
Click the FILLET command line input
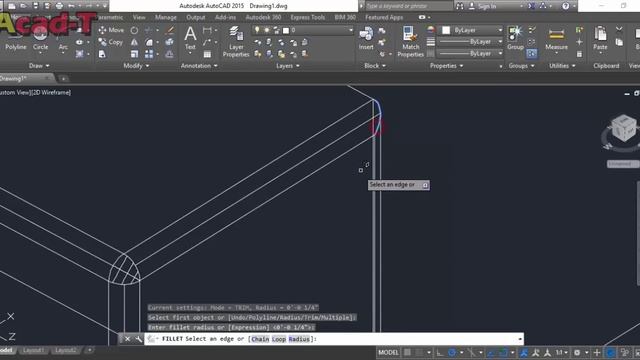coord(334,339)
